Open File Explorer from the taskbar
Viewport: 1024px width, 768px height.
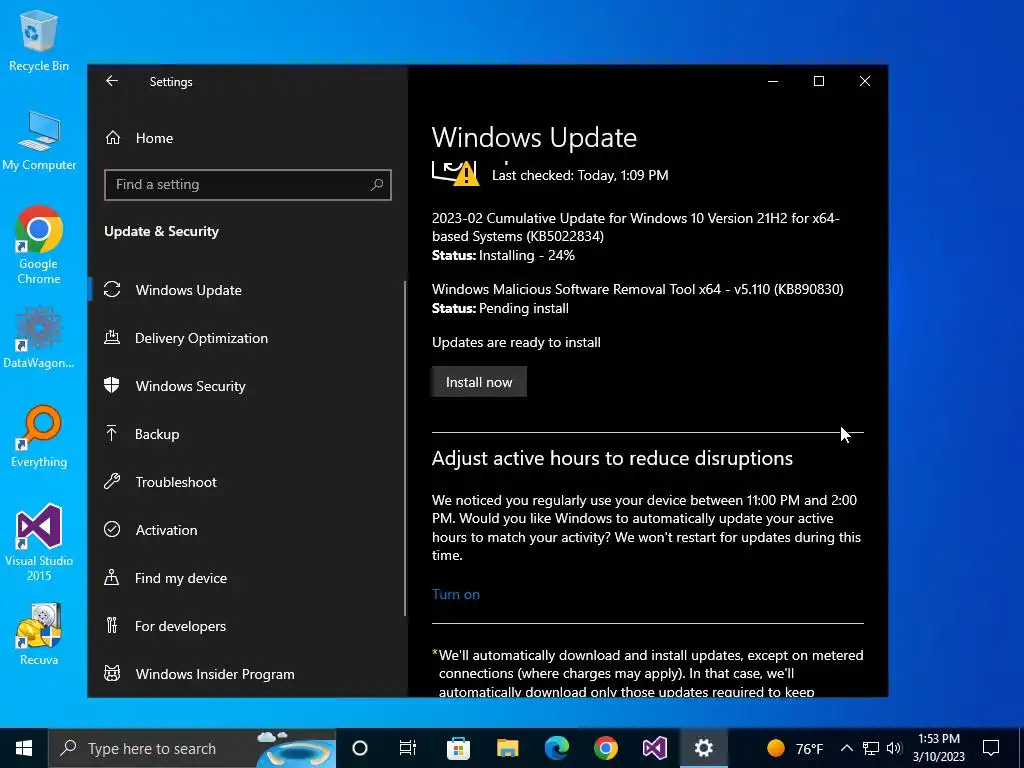click(x=507, y=748)
